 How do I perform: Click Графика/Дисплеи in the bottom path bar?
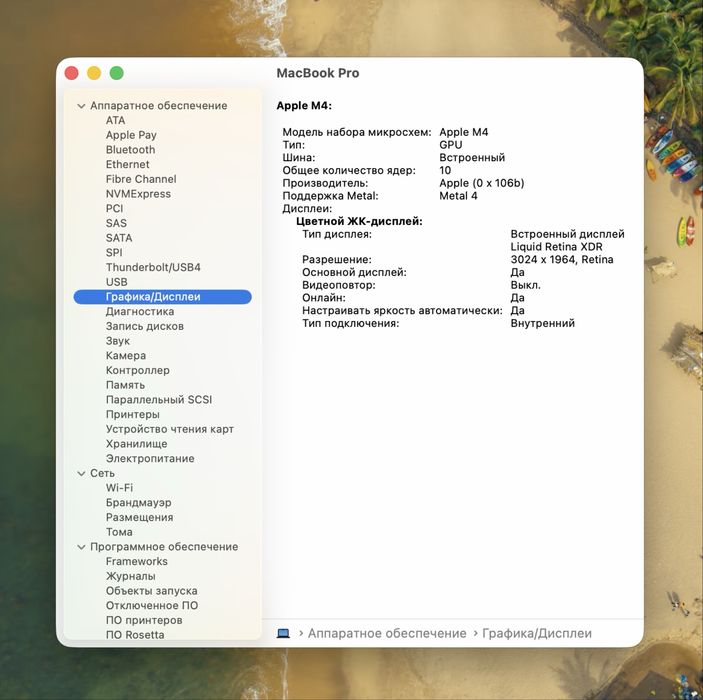coord(537,633)
